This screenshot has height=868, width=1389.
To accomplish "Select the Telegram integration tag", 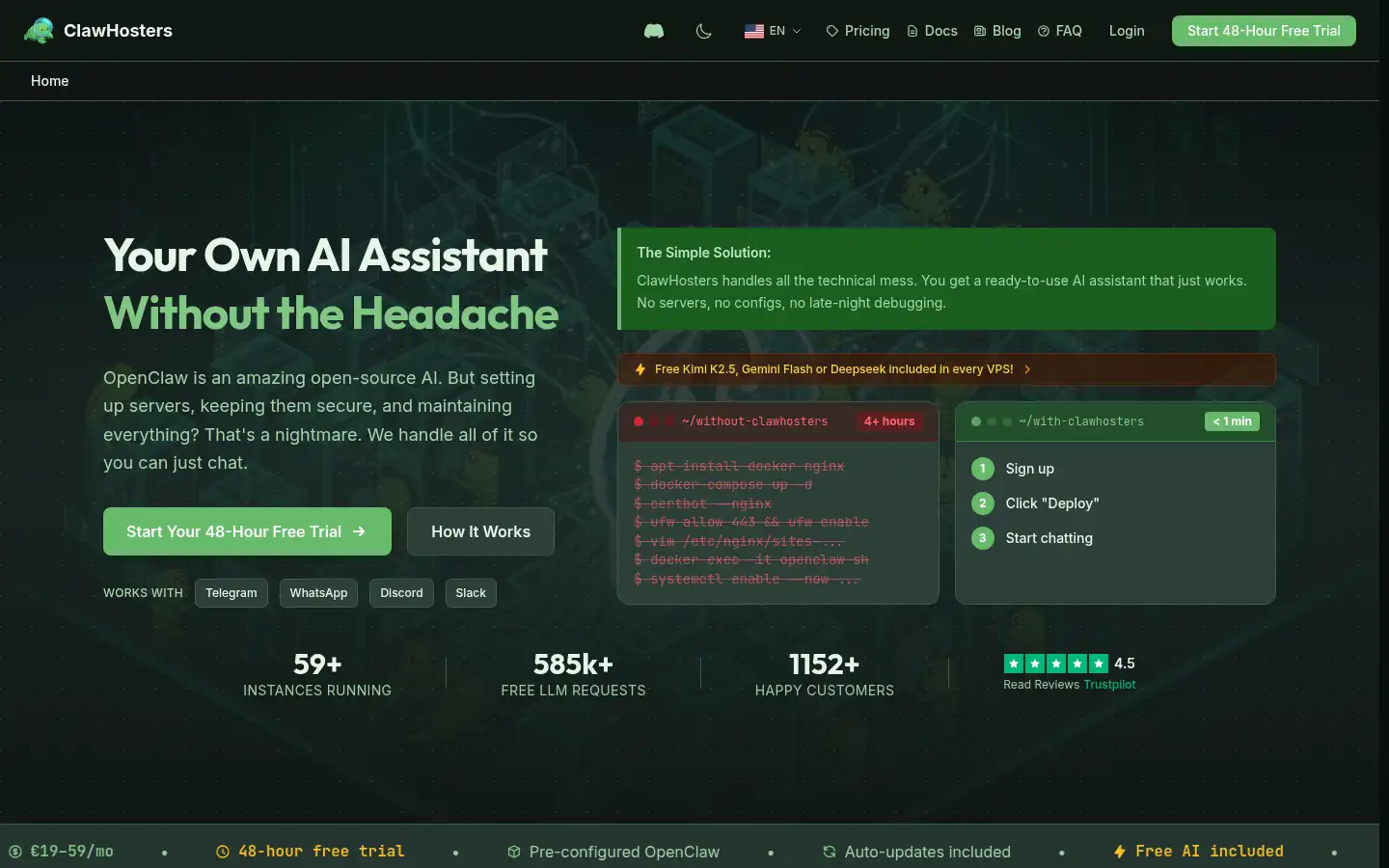I will tap(231, 593).
